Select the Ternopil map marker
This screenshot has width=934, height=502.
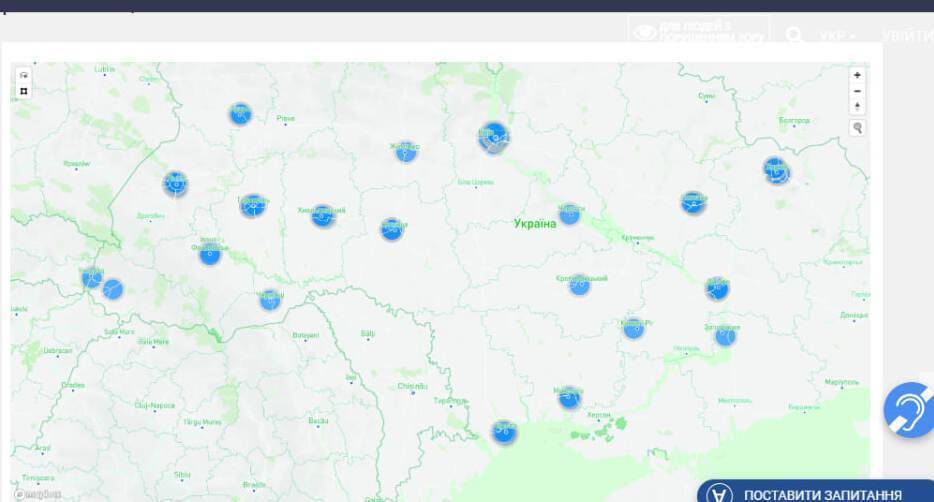tap(253, 205)
